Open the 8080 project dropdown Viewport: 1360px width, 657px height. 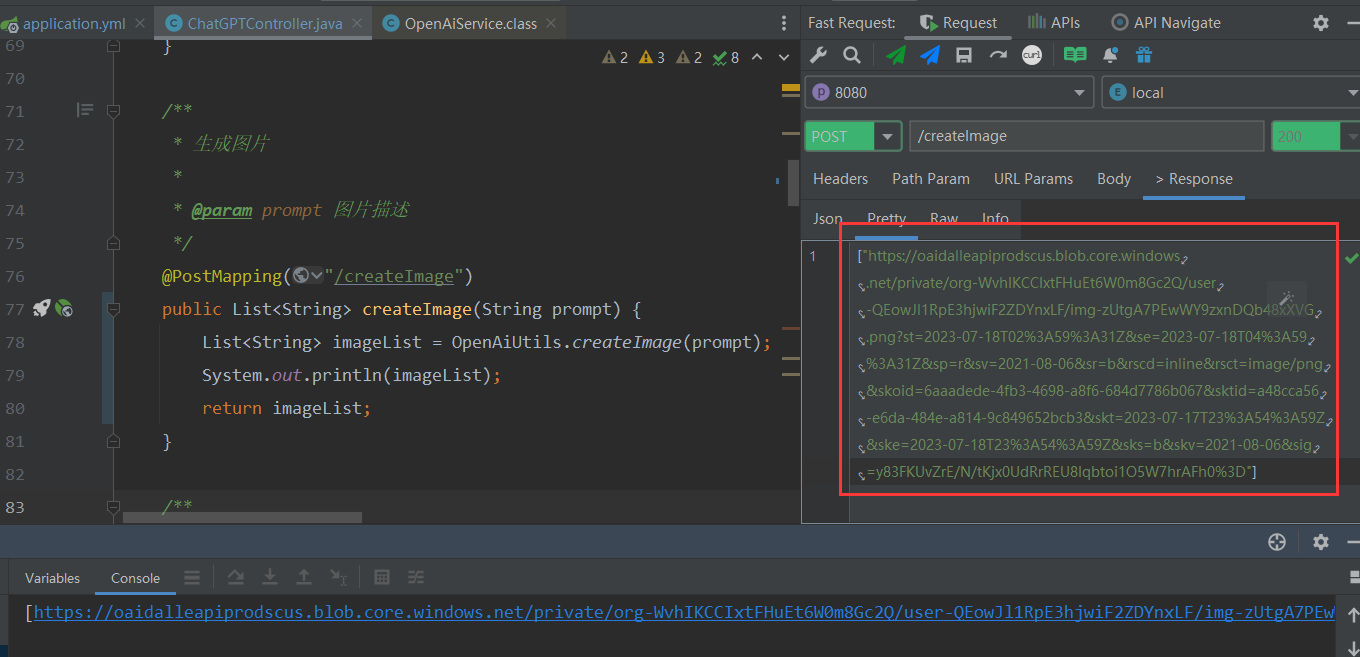pyautogui.click(x=948, y=92)
